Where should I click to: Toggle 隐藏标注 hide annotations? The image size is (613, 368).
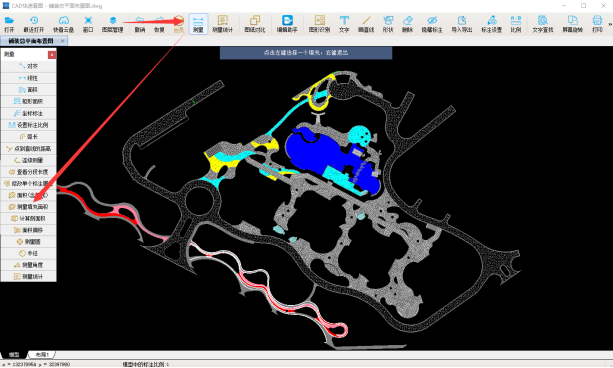point(432,24)
